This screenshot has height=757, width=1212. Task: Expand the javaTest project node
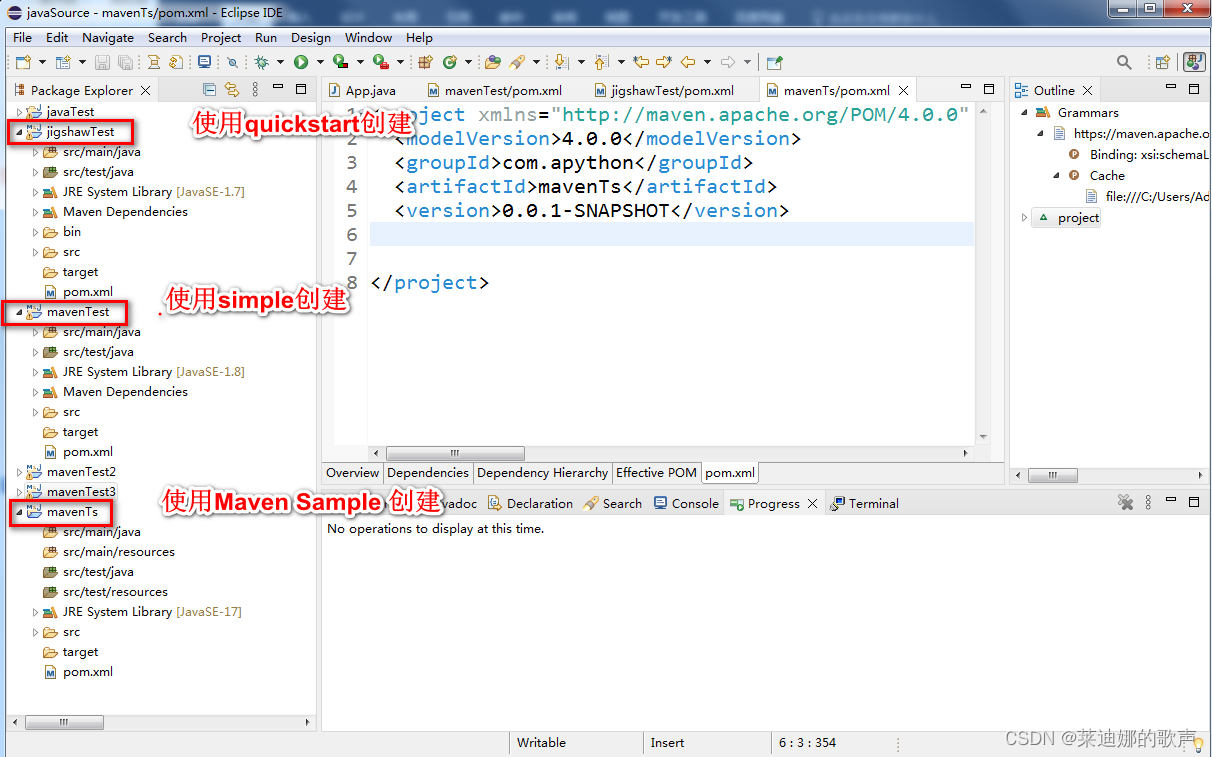click(19, 112)
